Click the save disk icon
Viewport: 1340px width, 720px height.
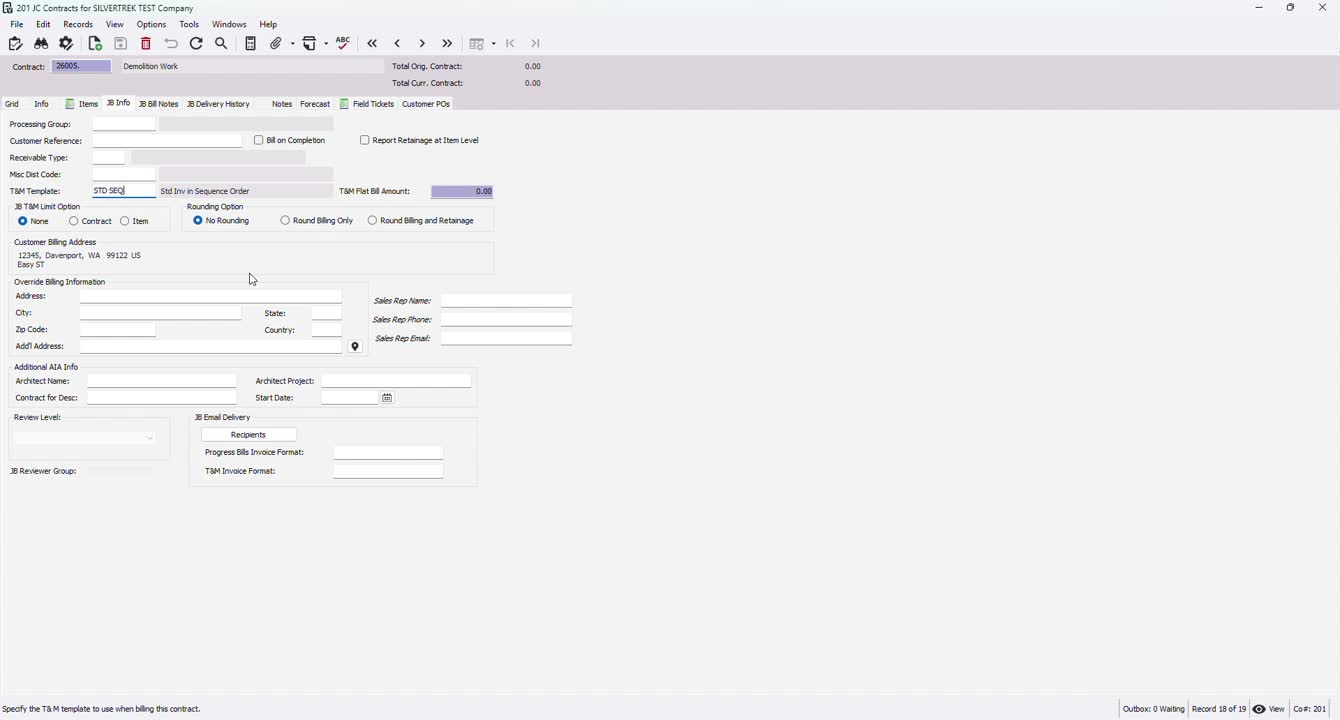click(x=120, y=44)
